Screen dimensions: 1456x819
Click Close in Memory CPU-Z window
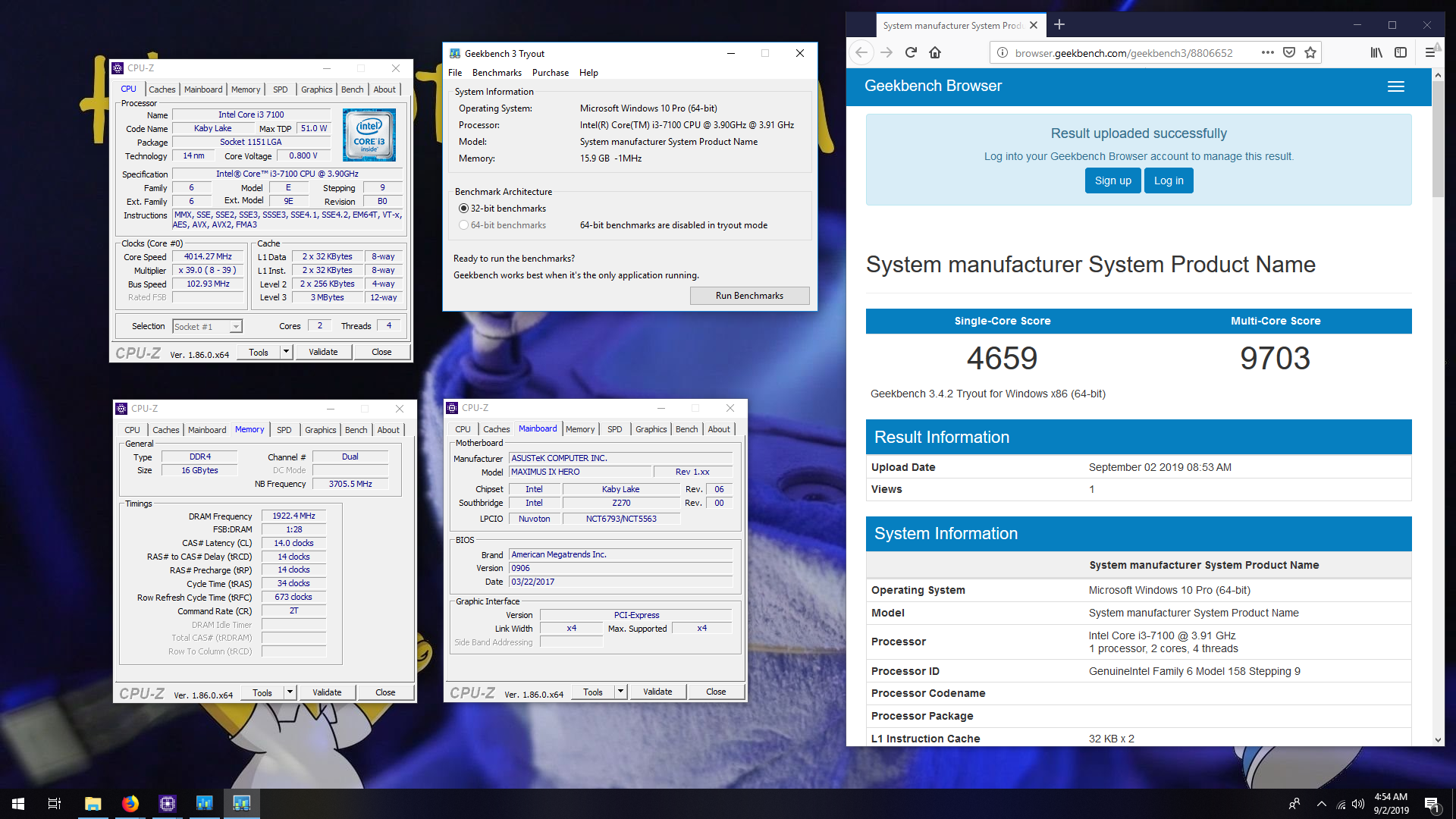[385, 692]
